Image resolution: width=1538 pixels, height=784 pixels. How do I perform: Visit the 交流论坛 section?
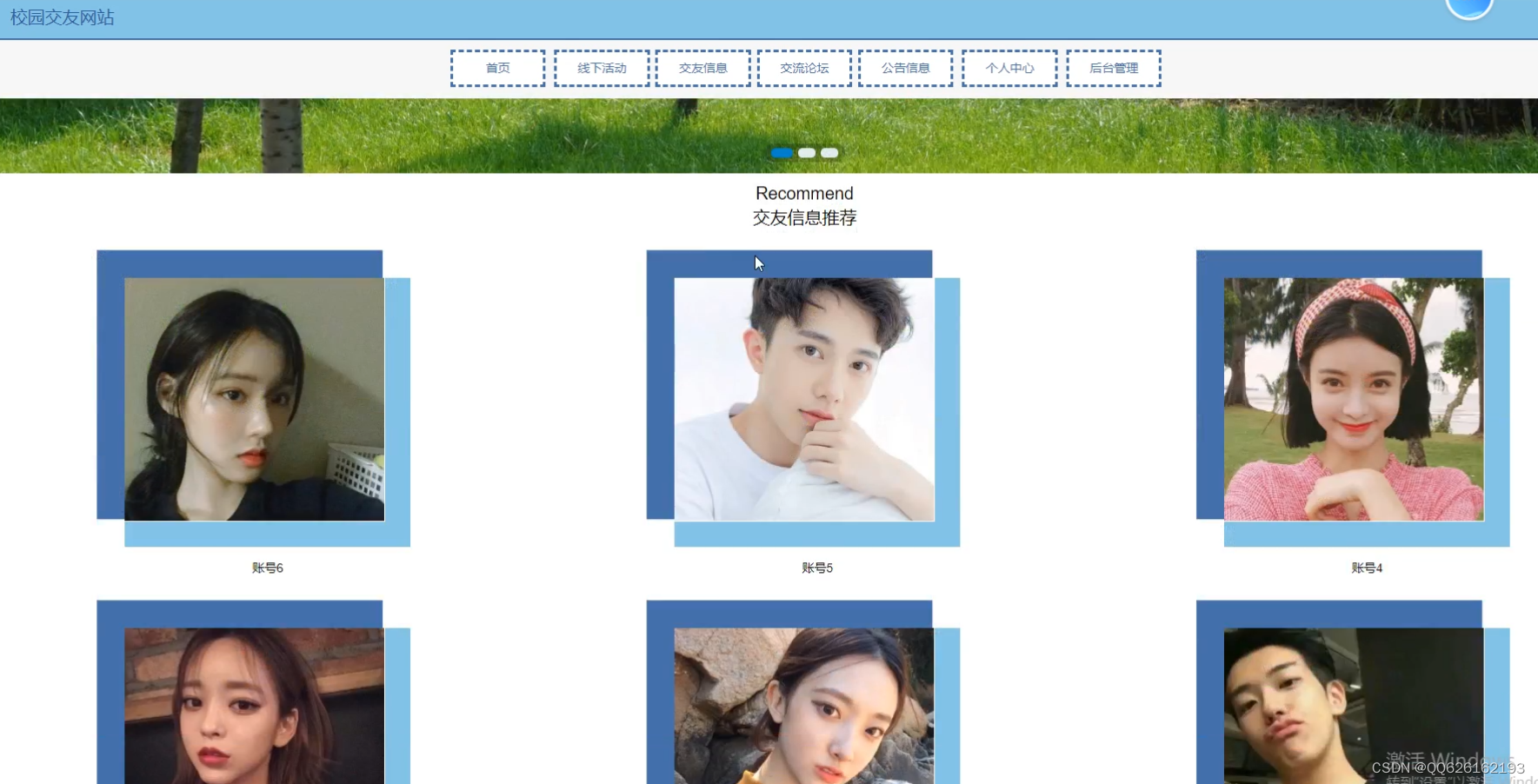coord(804,68)
